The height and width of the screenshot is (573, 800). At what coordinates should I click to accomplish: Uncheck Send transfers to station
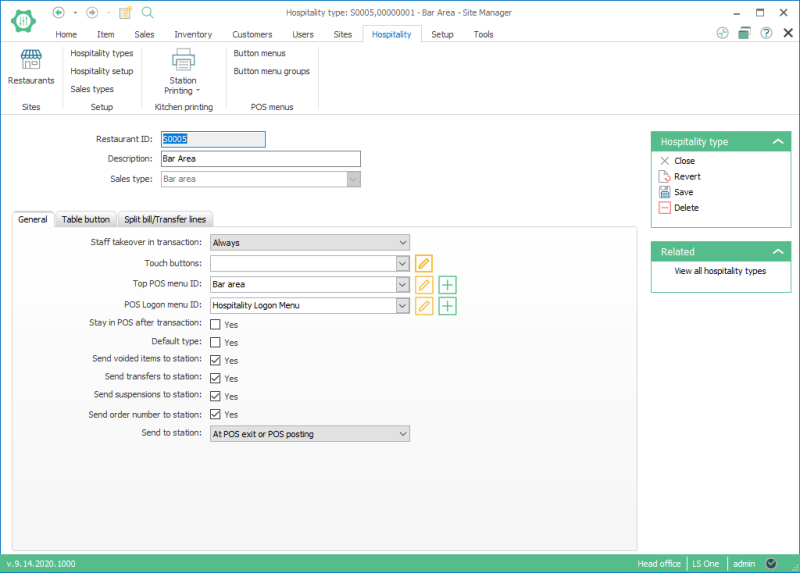[215, 378]
